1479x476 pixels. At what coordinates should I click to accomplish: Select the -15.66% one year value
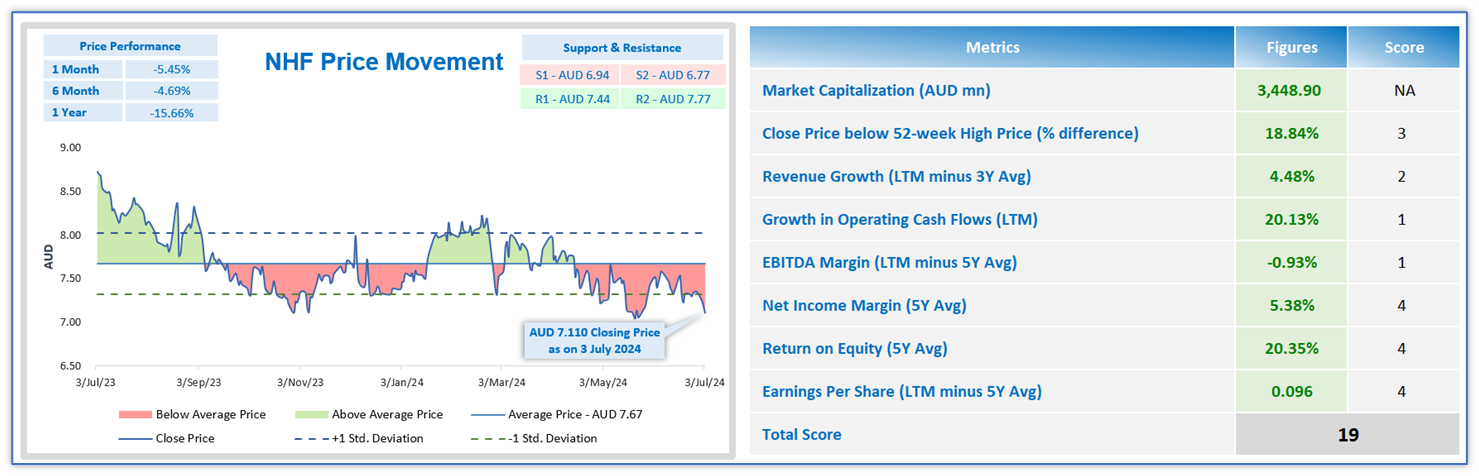point(171,112)
